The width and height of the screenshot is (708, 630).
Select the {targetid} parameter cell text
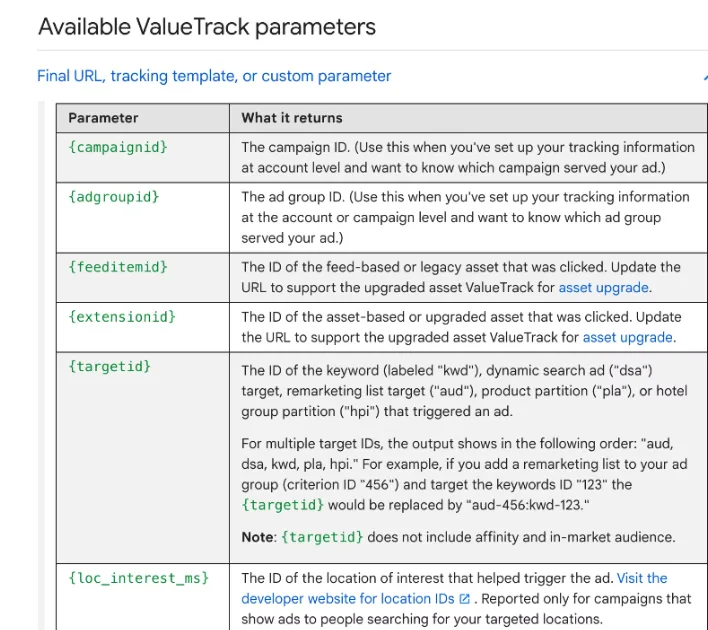(110, 366)
